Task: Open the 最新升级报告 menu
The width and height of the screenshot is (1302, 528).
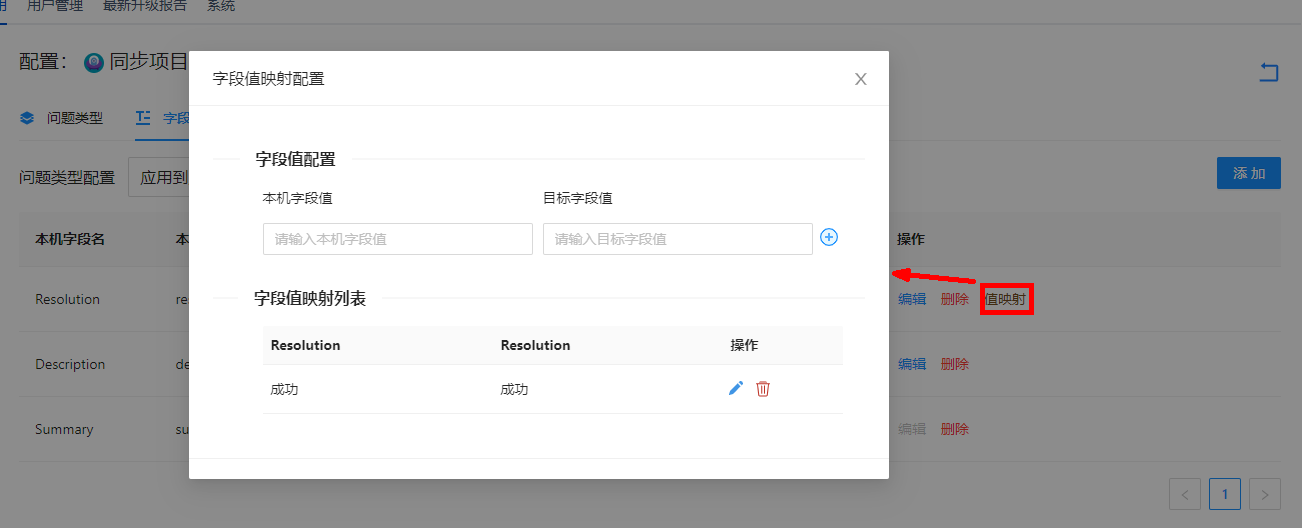Action: [144, 6]
